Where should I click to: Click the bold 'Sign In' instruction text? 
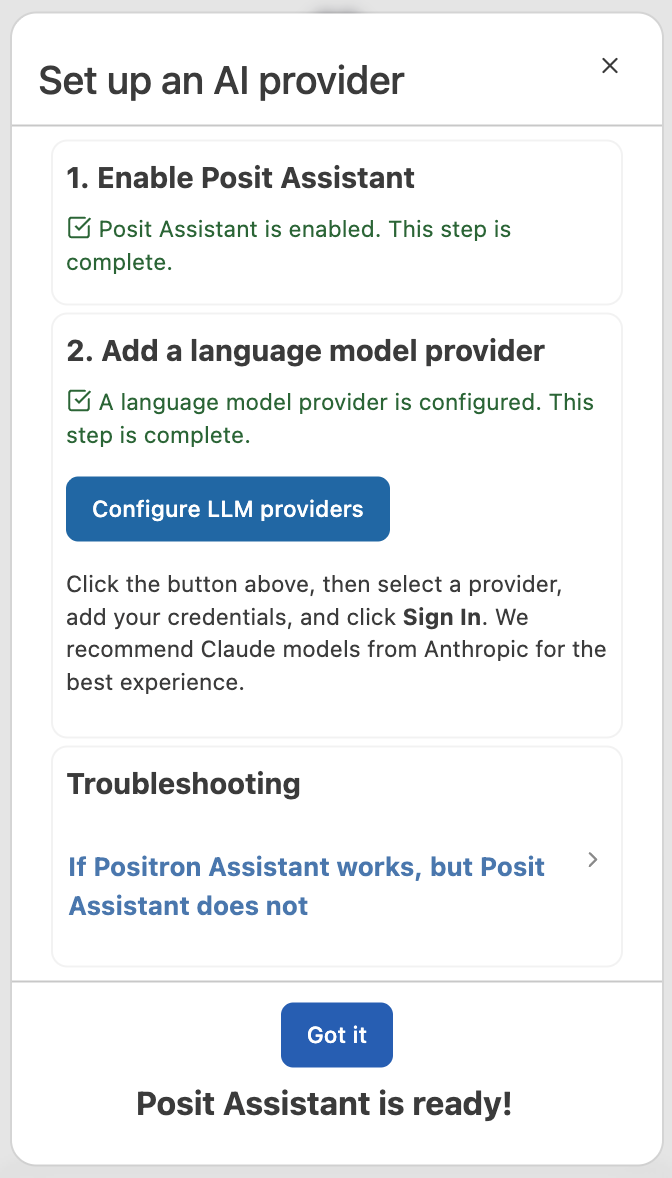(x=441, y=617)
